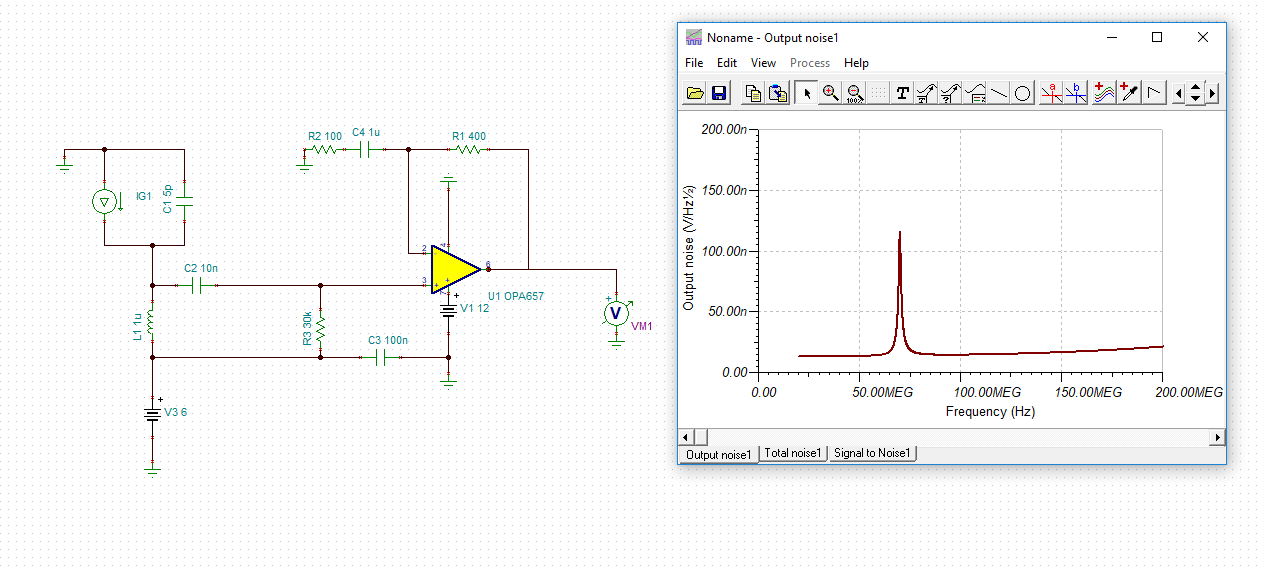The width and height of the screenshot is (1262, 566).
Task: Select the line drawing tool
Action: [x=999, y=93]
